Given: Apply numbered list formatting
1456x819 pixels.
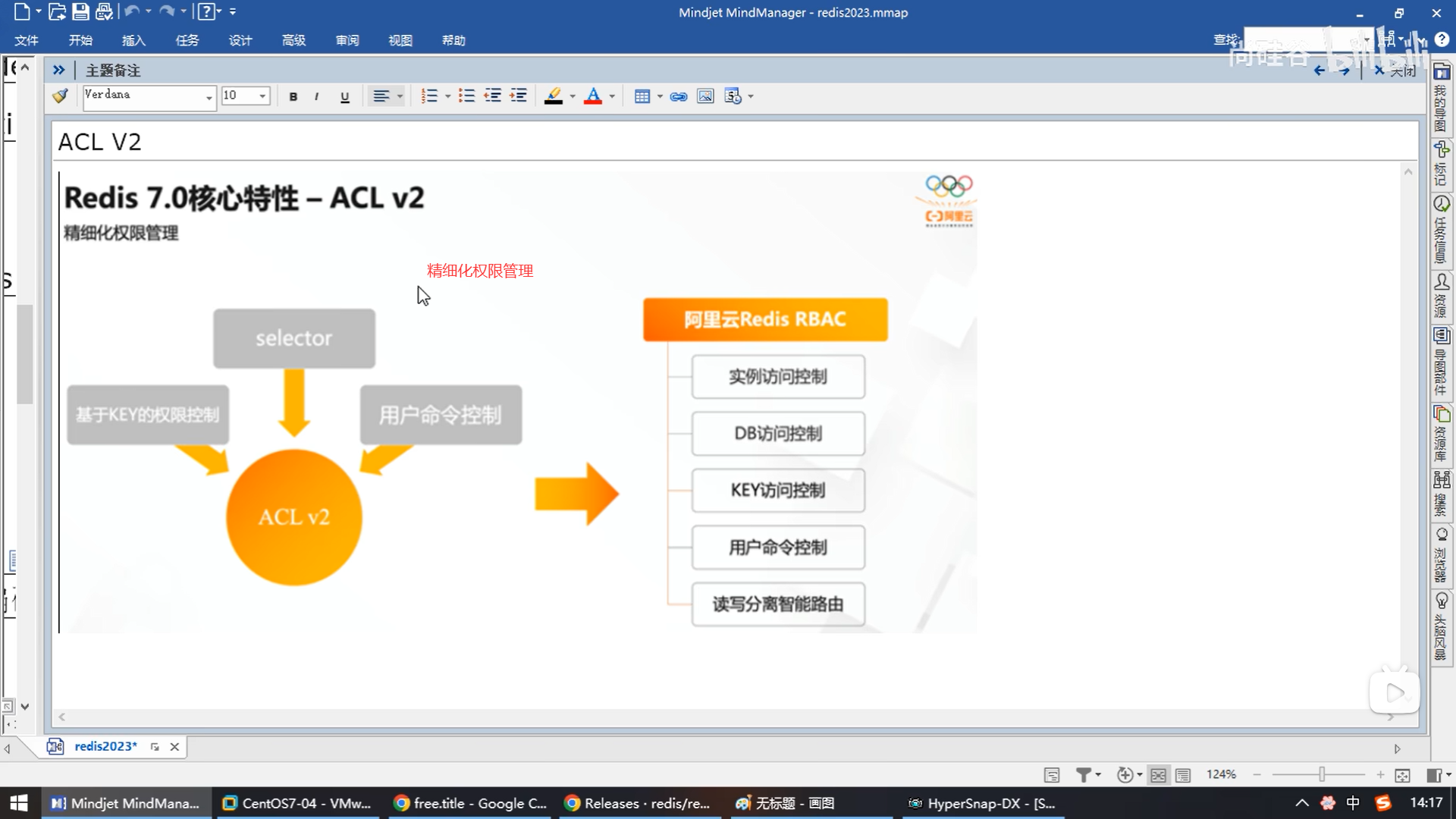Looking at the screenshot, I should click(x=429, y=96).
